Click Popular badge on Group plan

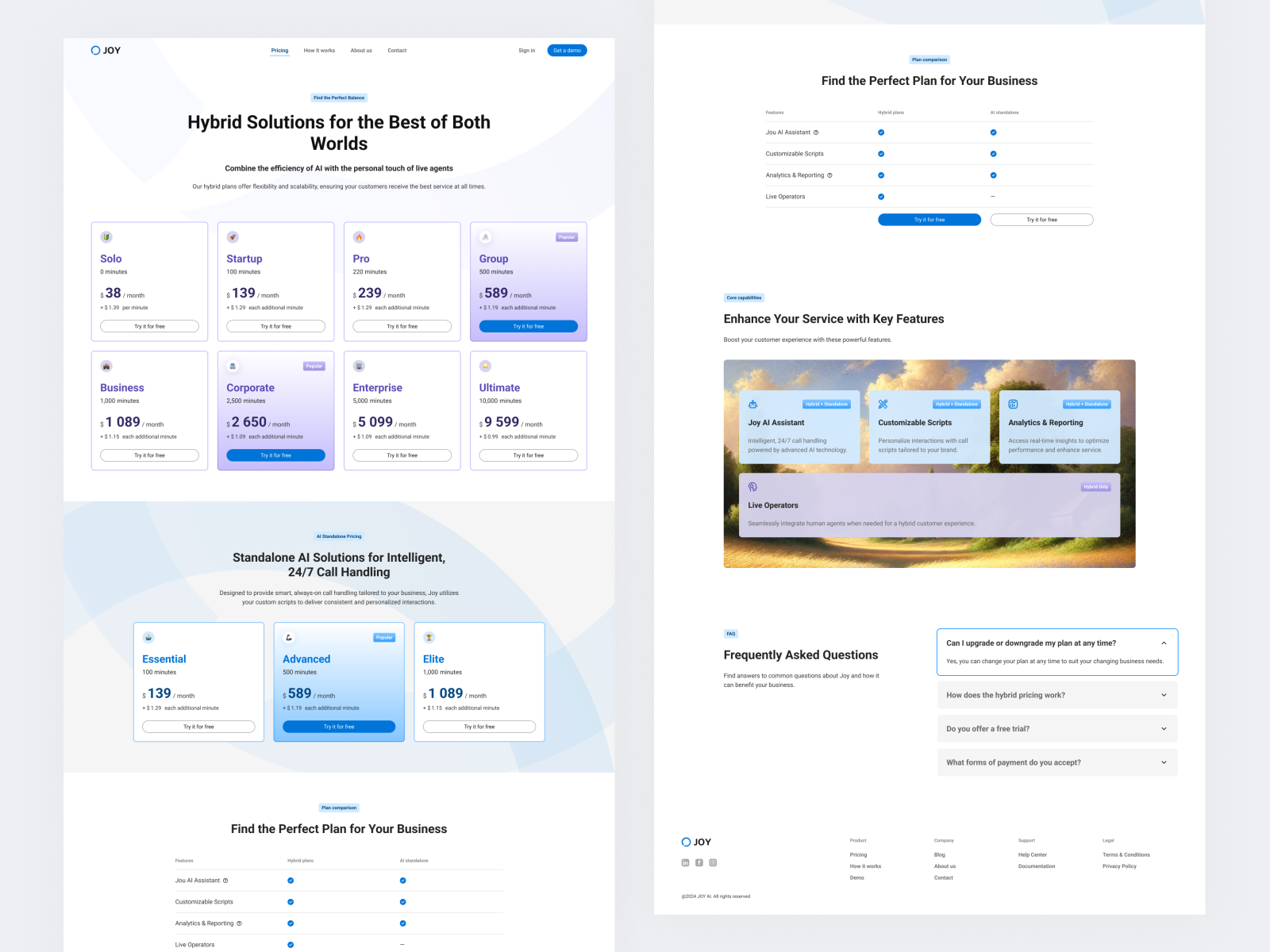(567, 237)
